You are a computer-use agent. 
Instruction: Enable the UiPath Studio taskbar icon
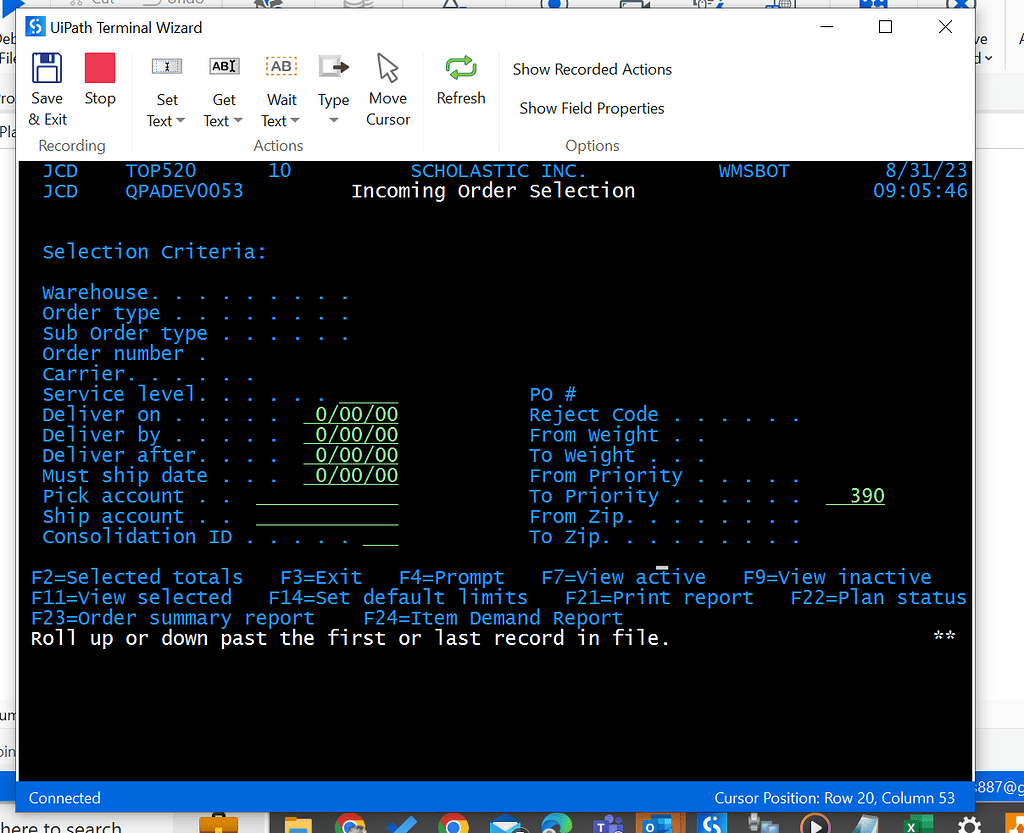[x=712, y=825]
